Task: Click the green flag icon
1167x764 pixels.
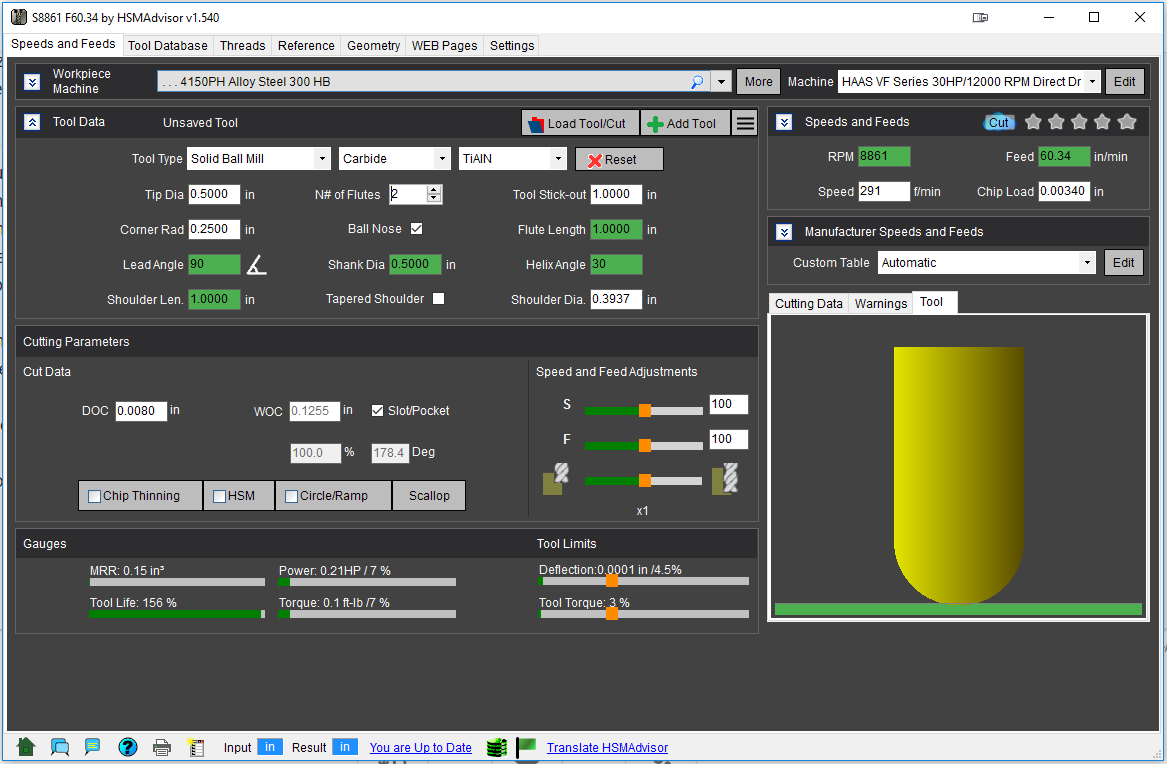Action: click(x=527, y=747)
